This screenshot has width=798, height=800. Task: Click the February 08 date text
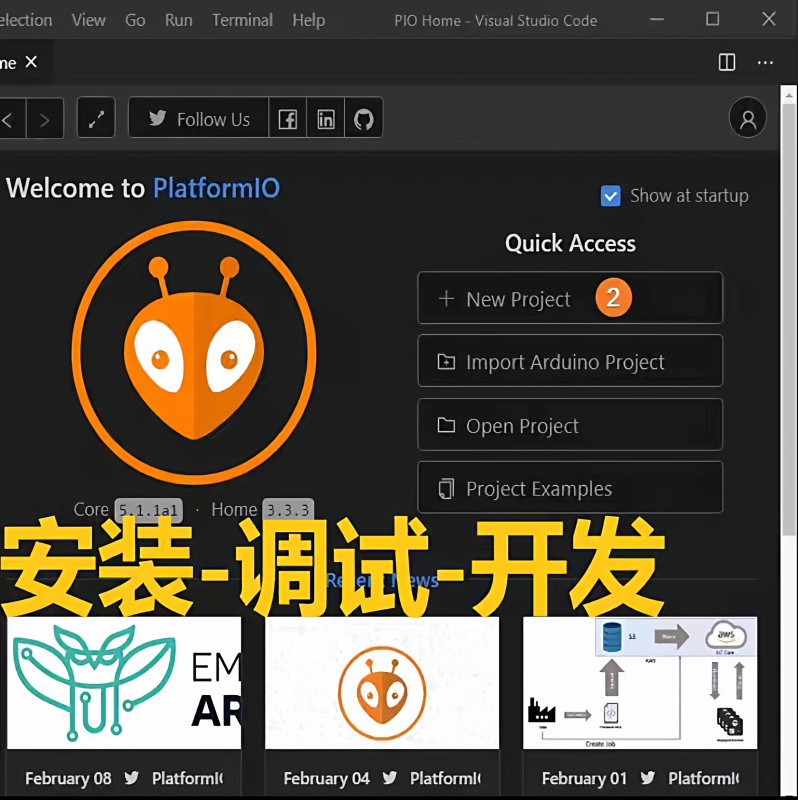pos(68,778)
